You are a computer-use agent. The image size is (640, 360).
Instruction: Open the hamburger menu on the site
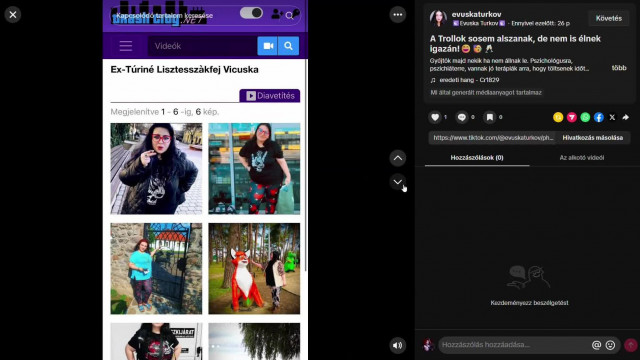[126, 46]
